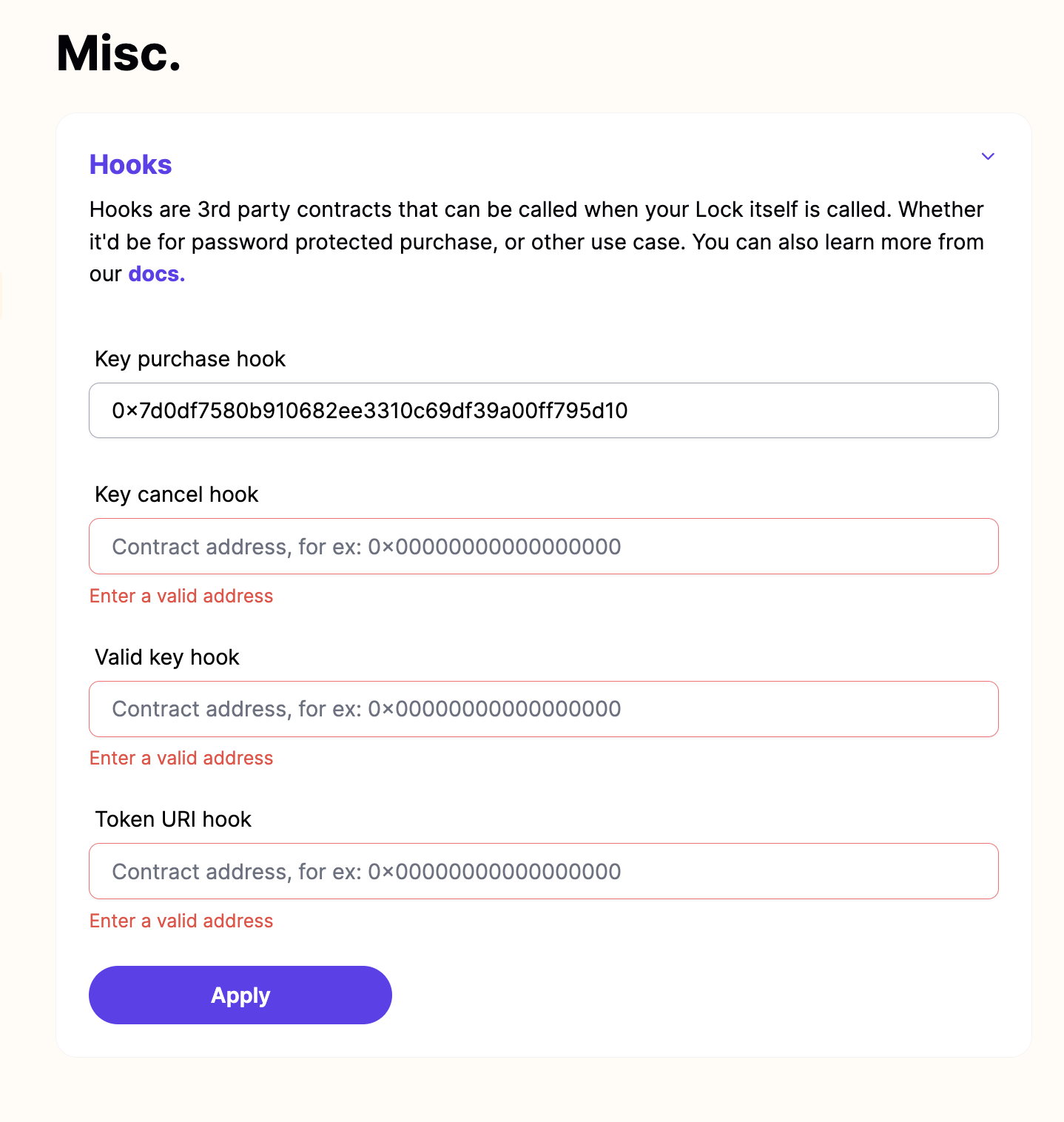Click the Valid key hook error message
1064x1122 pixels.
[181, 758]
